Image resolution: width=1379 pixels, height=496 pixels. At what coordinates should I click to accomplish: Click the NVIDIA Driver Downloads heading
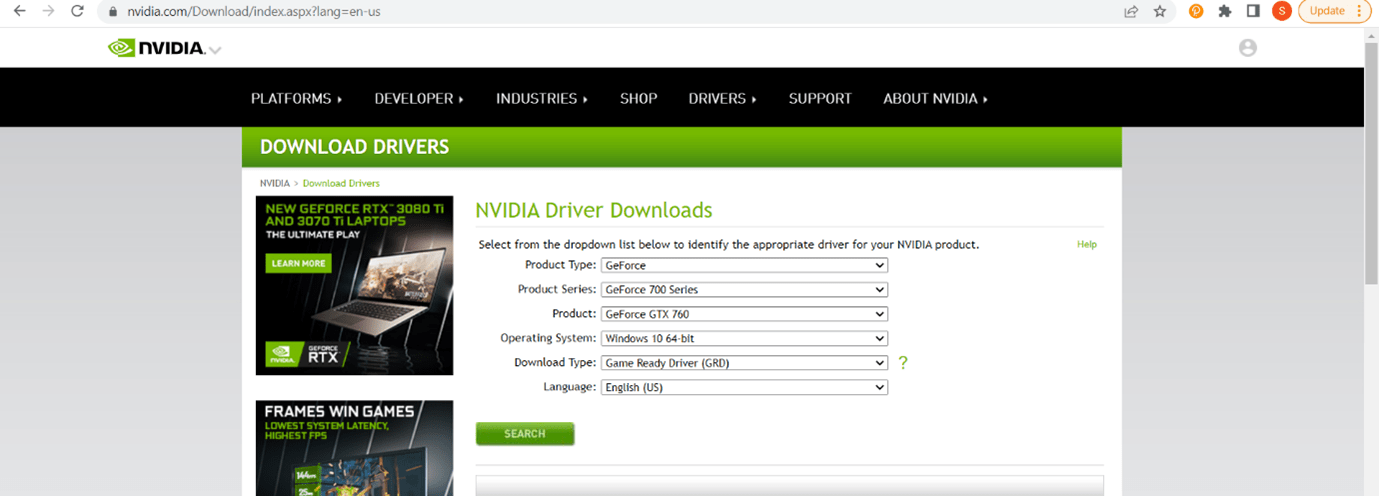594,210
